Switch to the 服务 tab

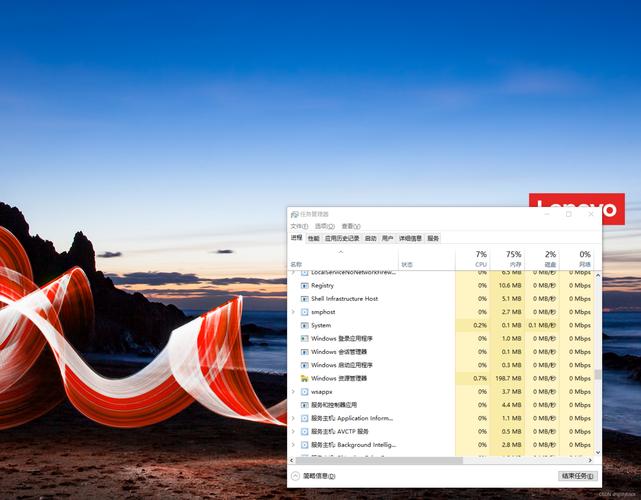click(x=433, y=238)
